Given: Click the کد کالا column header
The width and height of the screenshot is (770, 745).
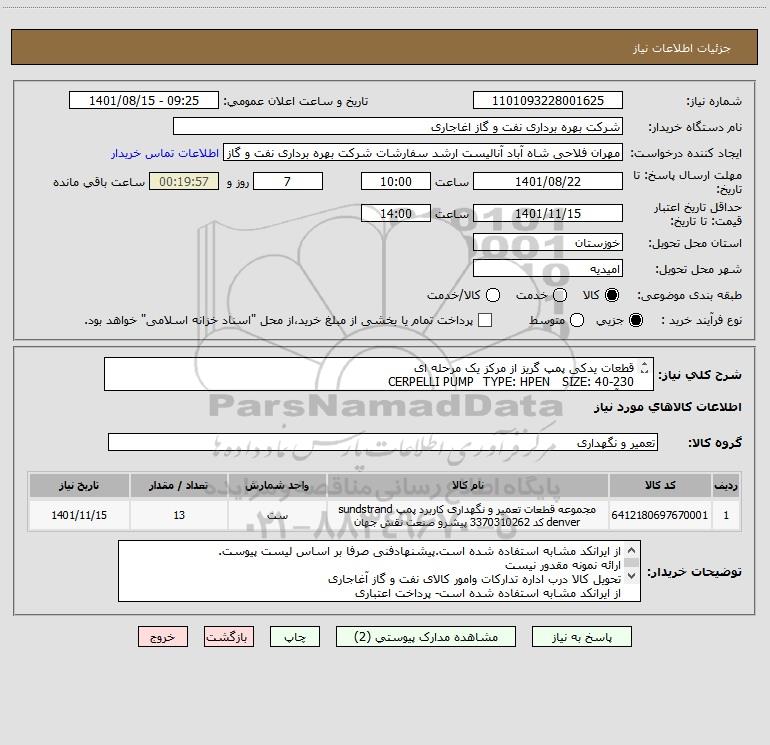Looking at the screenshot, I should point(660,485).
